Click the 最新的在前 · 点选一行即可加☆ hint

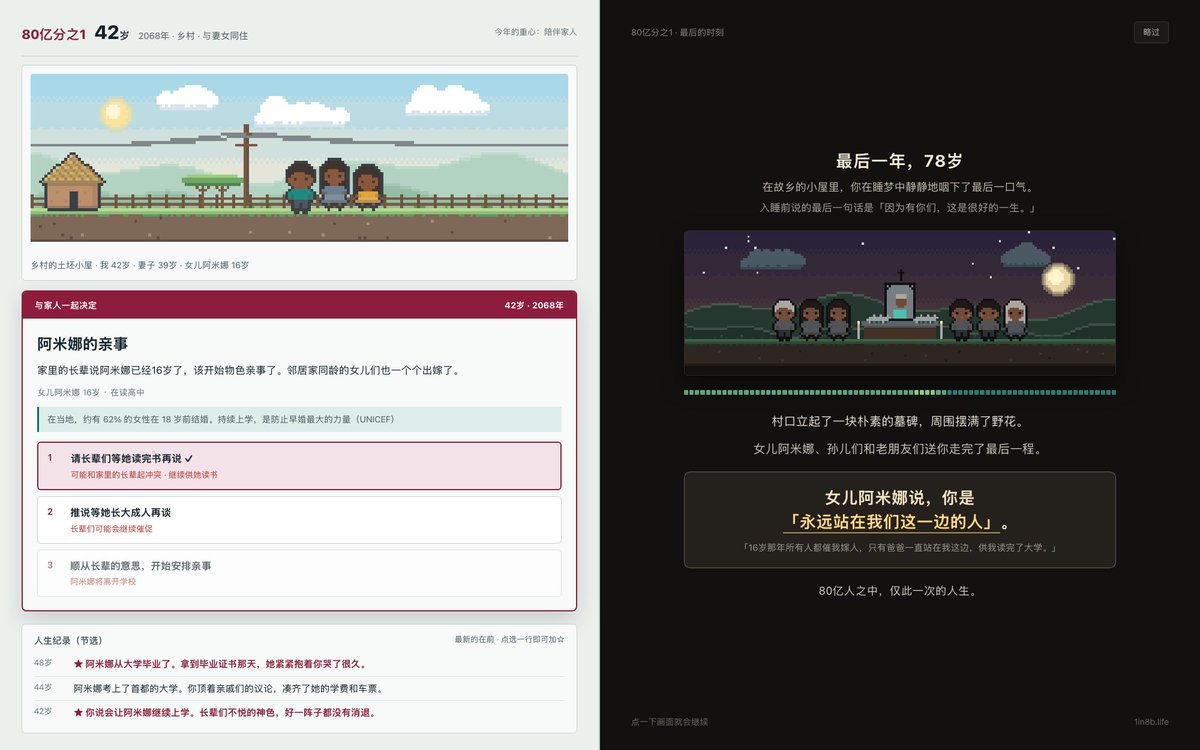point(509,639)
